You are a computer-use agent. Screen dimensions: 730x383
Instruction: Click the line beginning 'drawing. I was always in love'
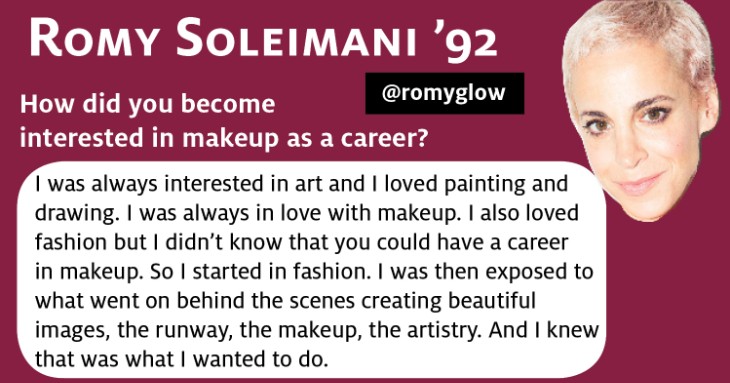[x=307, y=214]
